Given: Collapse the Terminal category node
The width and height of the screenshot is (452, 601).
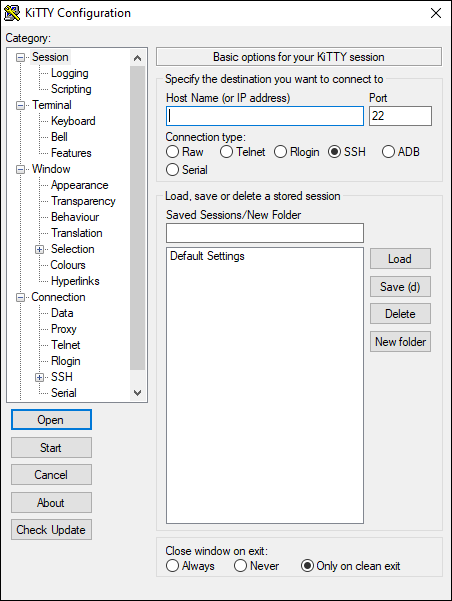Looking at the screenshot, I should (x=20, y=105).
